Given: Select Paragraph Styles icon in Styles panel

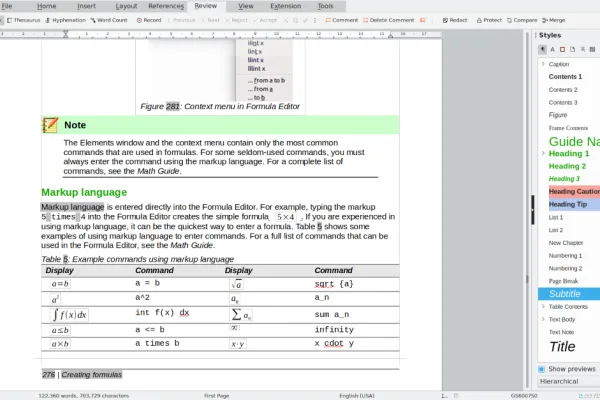Looking at the screenshot, I should pos(543,49).
